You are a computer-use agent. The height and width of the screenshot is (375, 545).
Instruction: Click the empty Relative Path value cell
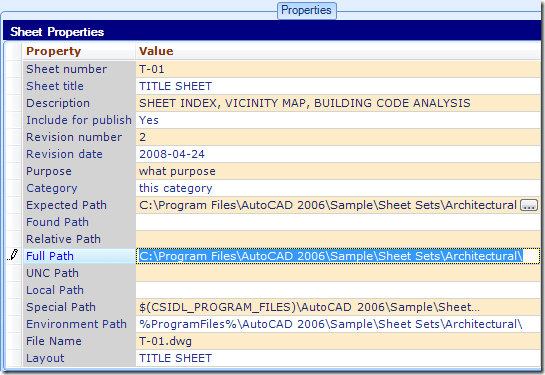point(338,239)
